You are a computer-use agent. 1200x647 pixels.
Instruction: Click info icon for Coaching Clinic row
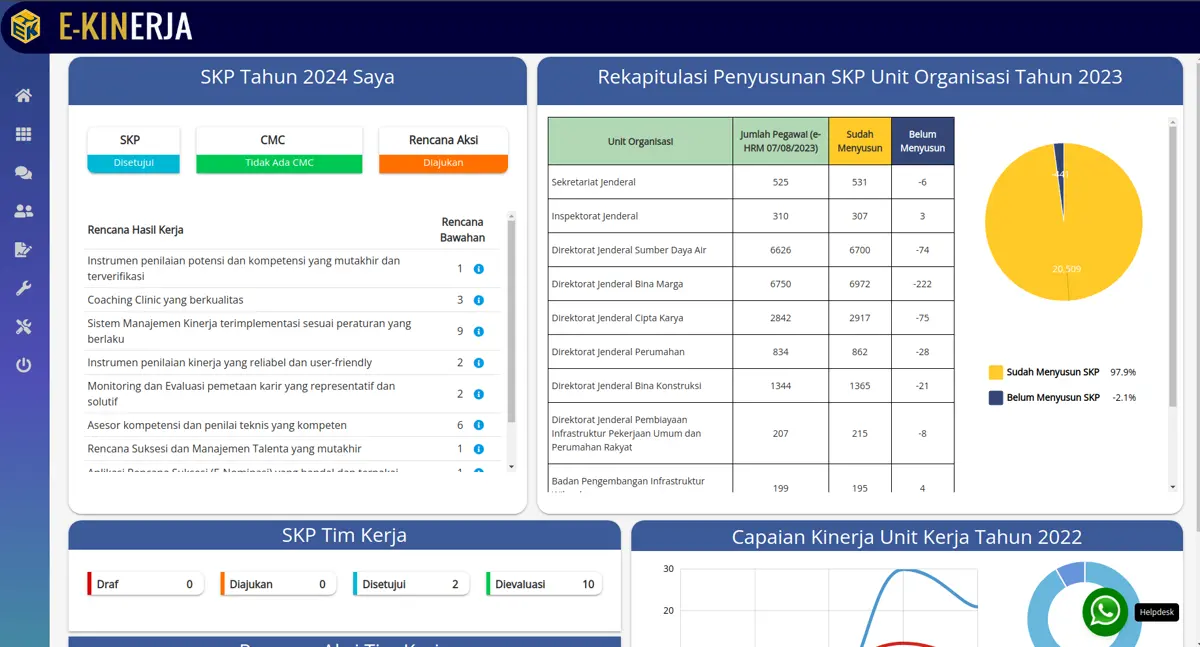478,300
